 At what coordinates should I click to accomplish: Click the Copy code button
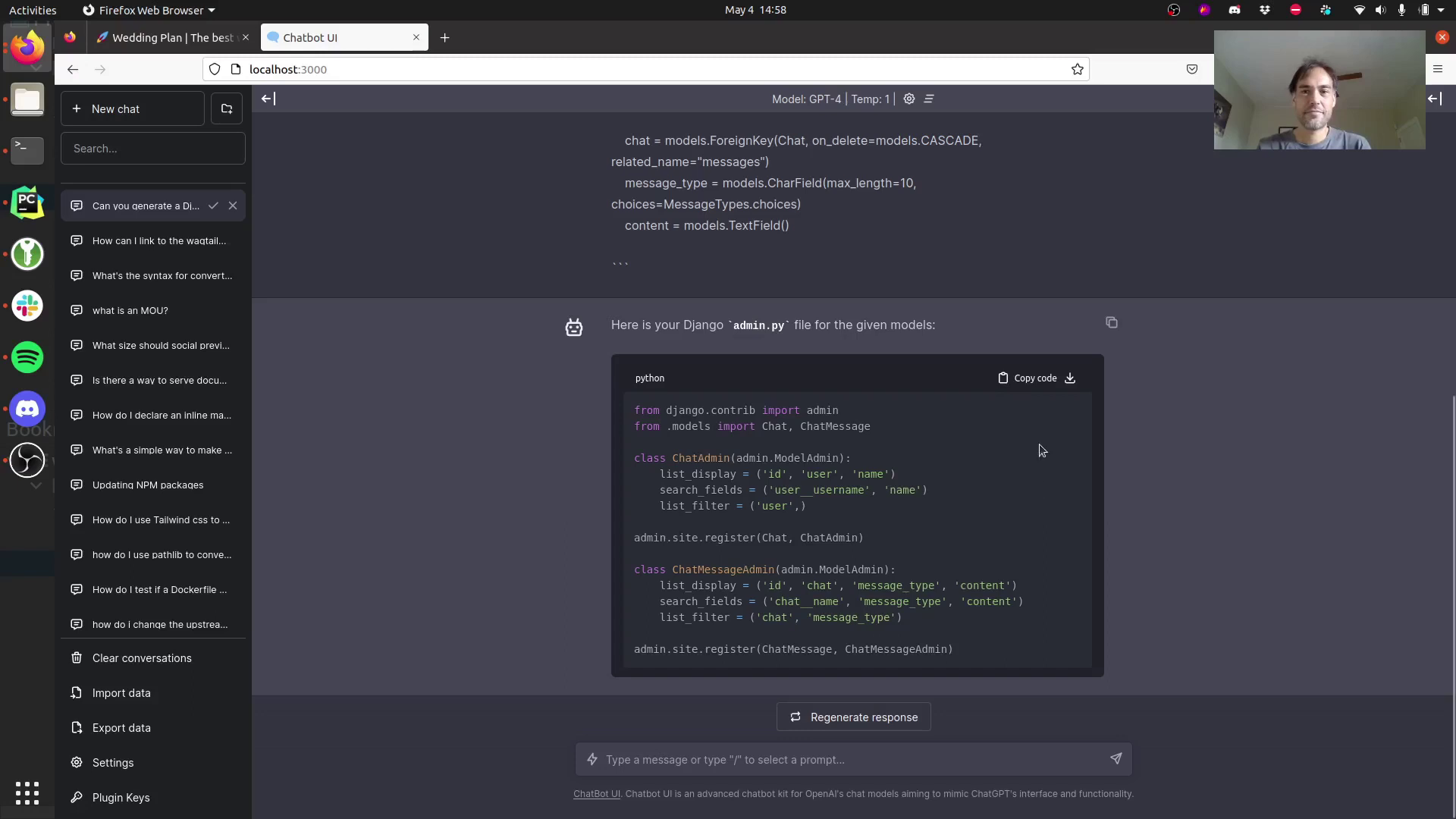coord(1028,378)
